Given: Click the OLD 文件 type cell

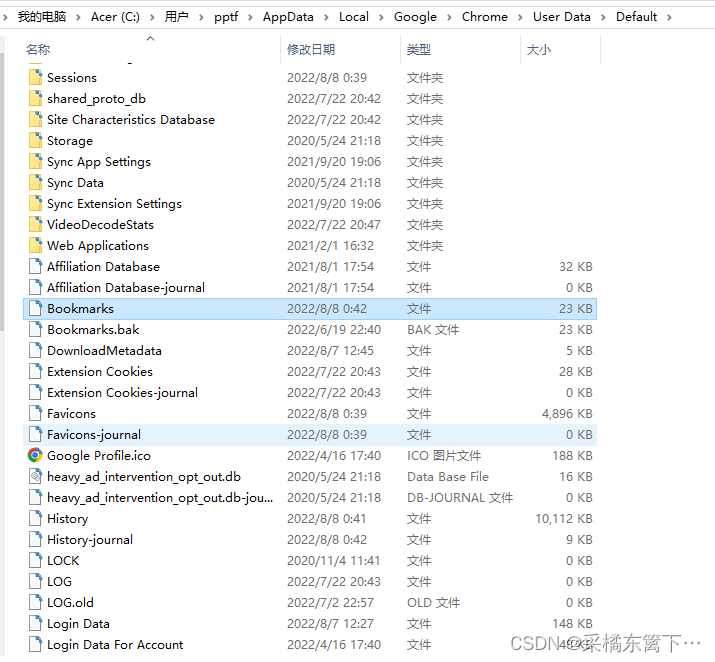Looking at the screenshot, I should pyautogui.click(x=434, y=602).
